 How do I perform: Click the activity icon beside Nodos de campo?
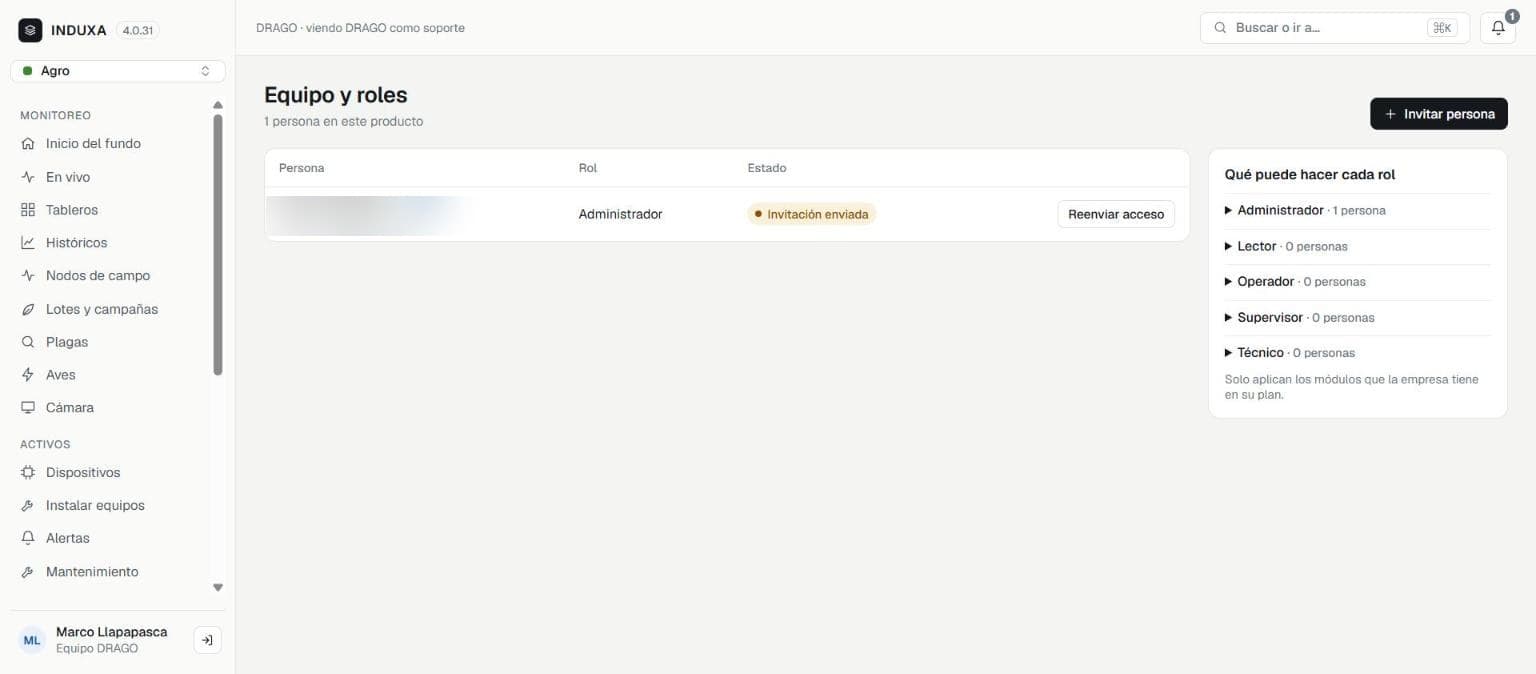pos(28,276)
